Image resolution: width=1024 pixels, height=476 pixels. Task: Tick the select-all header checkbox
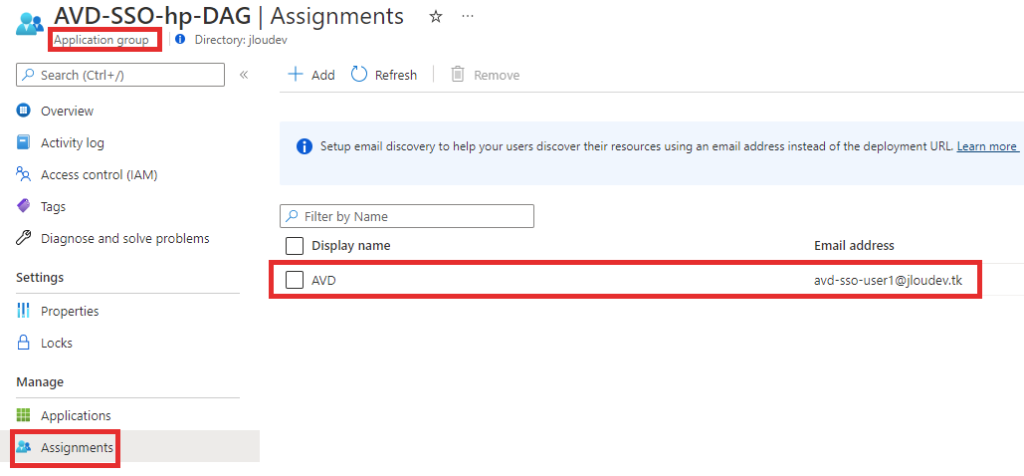pos(295,246)
